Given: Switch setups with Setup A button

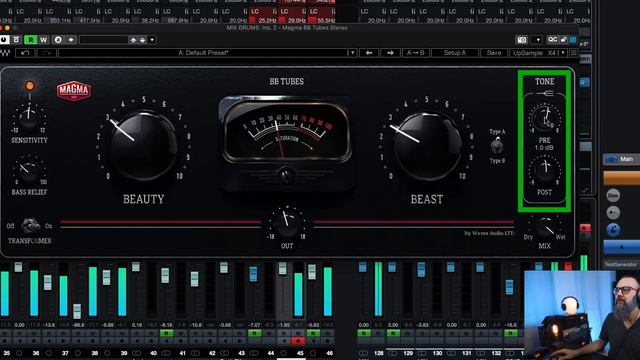Looking at the screenshot, I should (x=455, y=53).
